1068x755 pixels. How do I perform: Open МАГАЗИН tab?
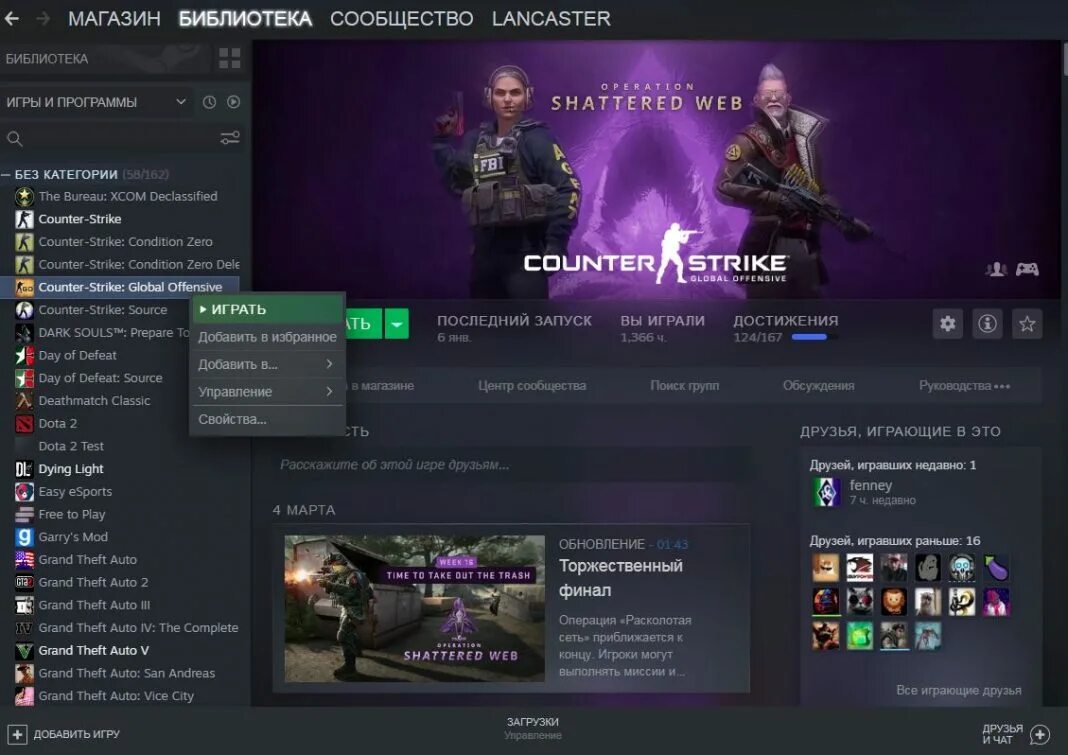pyautogui.click(x=114, y=18)
